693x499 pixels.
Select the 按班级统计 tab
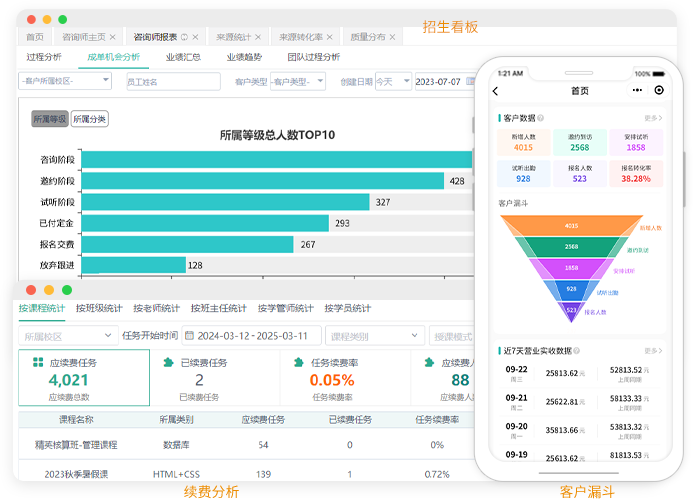pos(99,308)
